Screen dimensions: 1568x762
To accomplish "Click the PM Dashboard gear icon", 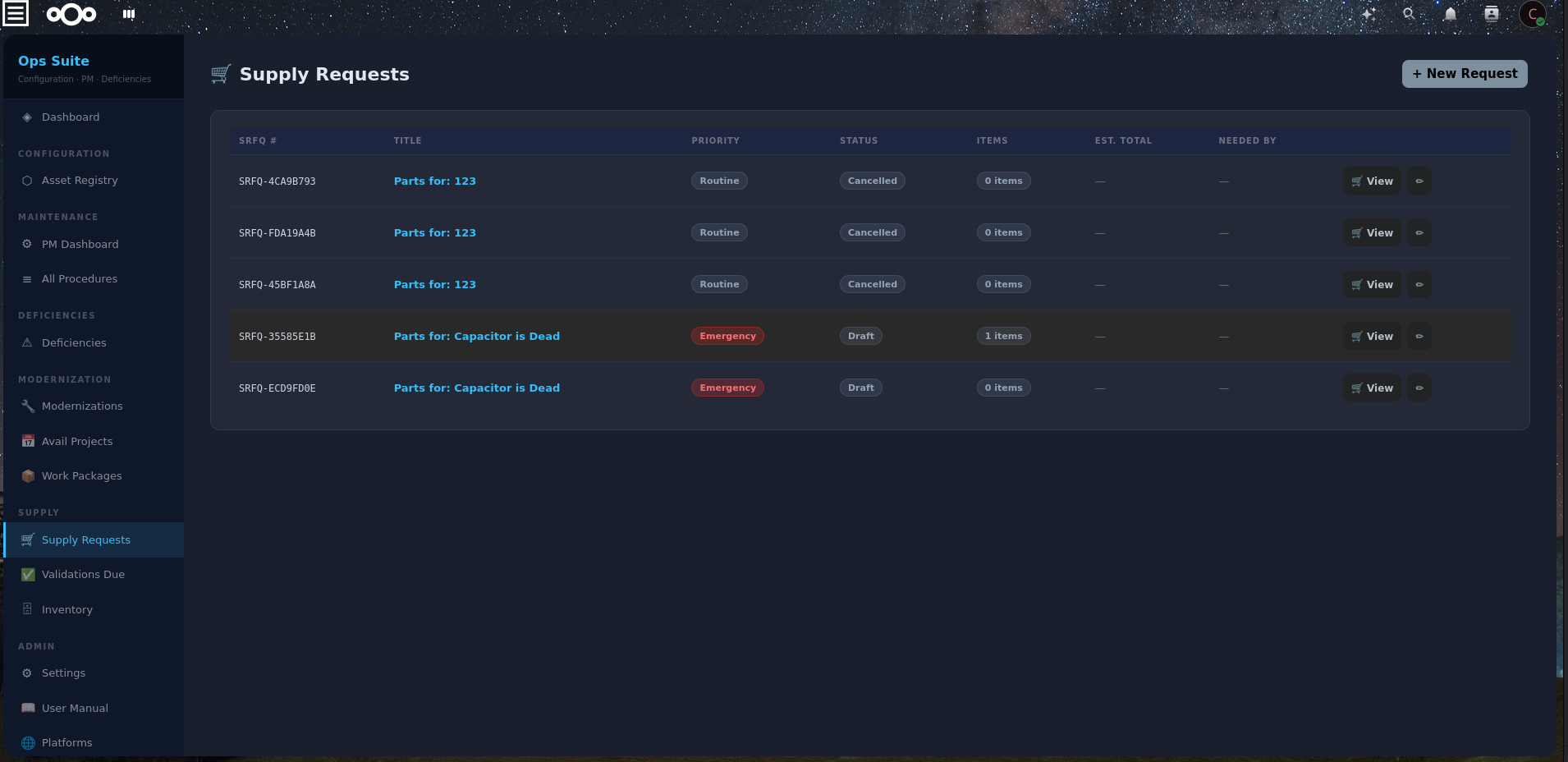I will 27,245.
